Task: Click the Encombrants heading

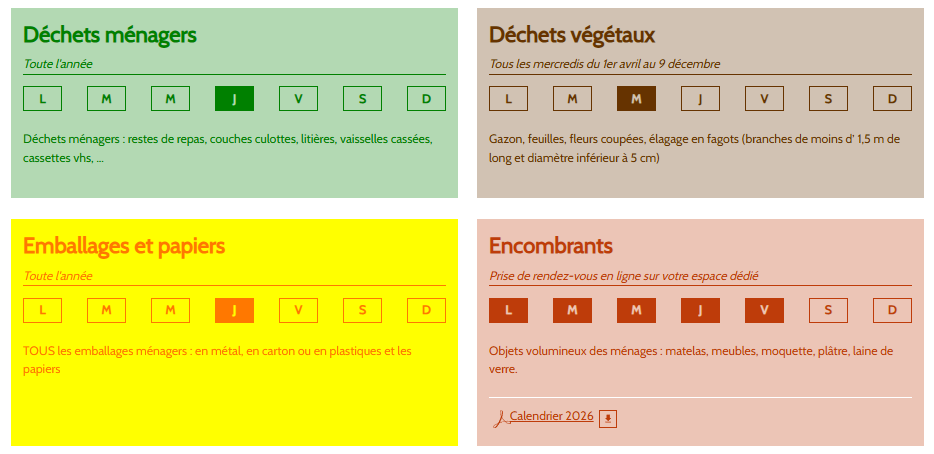Action: 551,246
